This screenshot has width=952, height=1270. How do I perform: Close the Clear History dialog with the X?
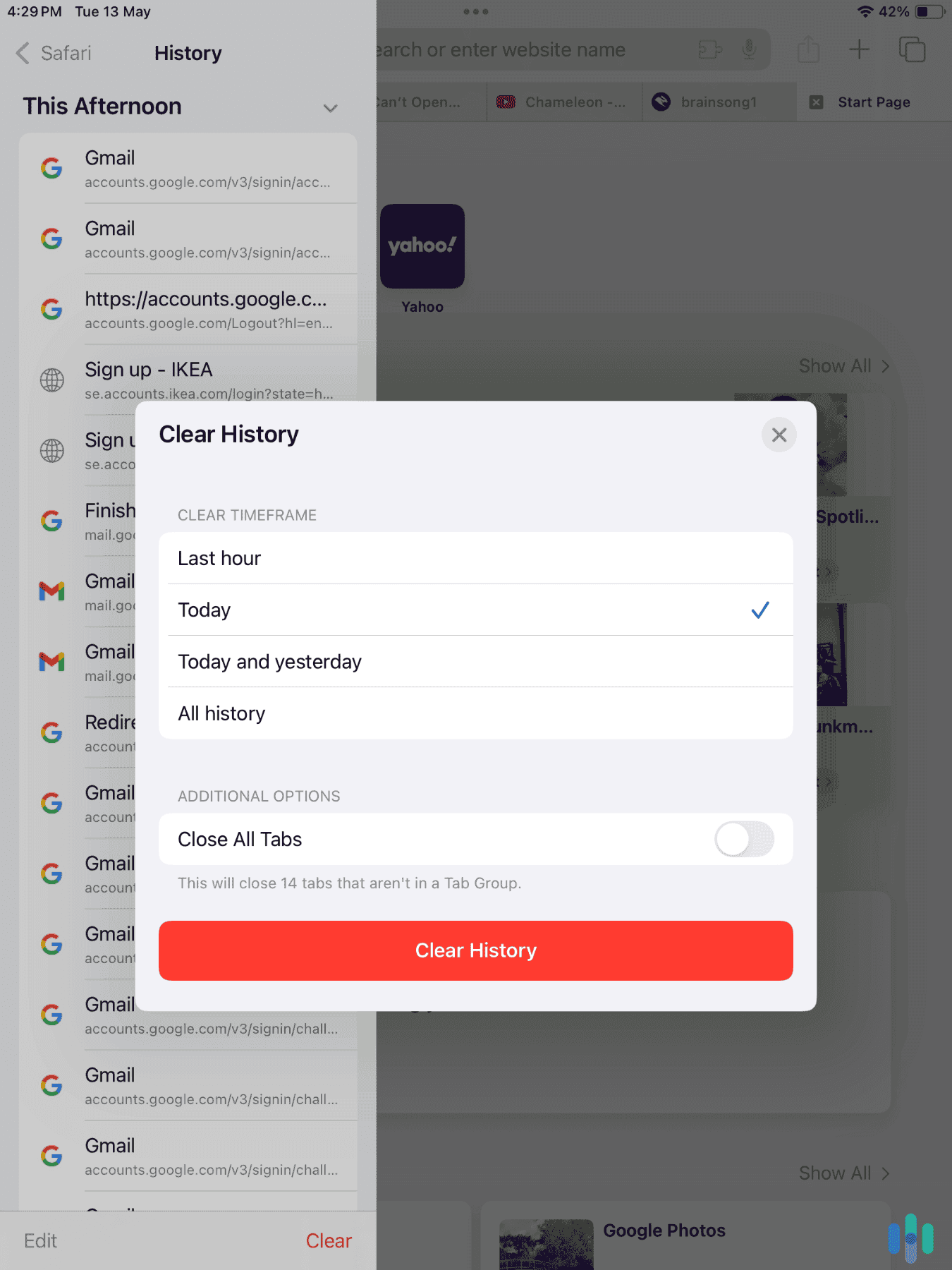click(779, 435)
